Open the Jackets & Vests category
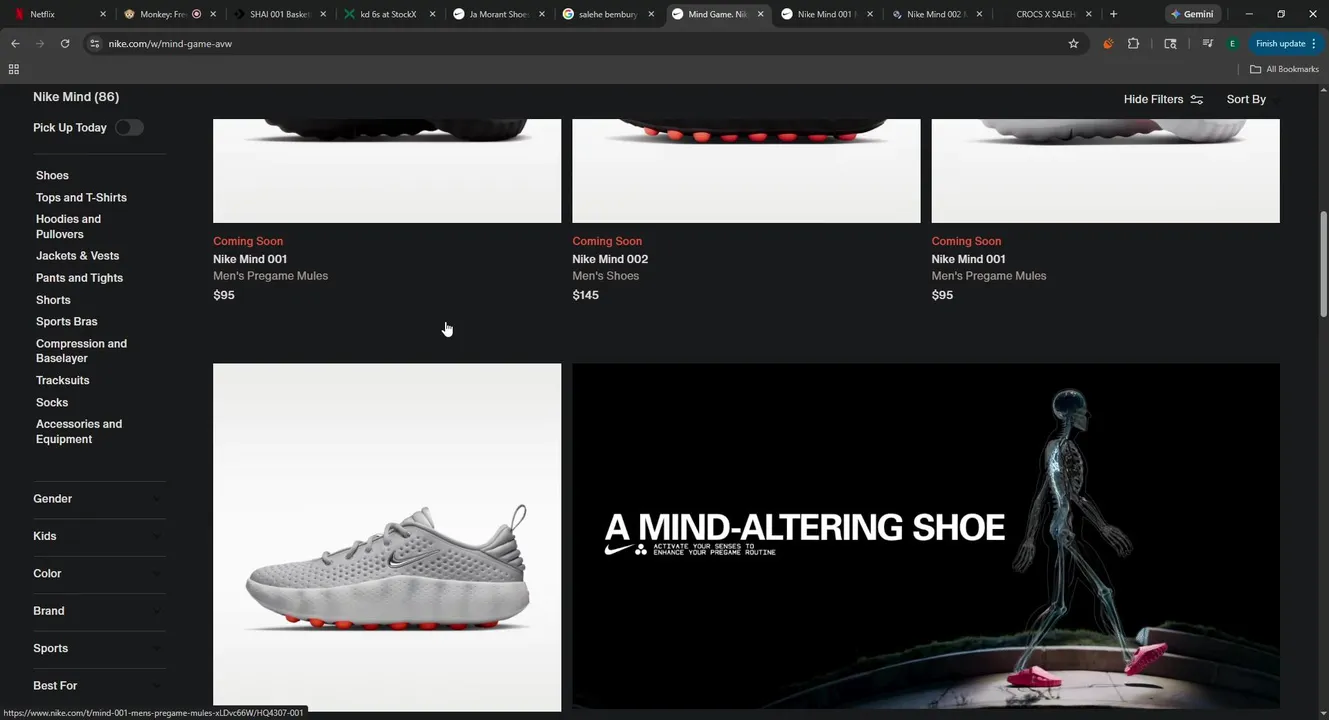Viewport: 1329px width, 720px height. pos(77,256)
